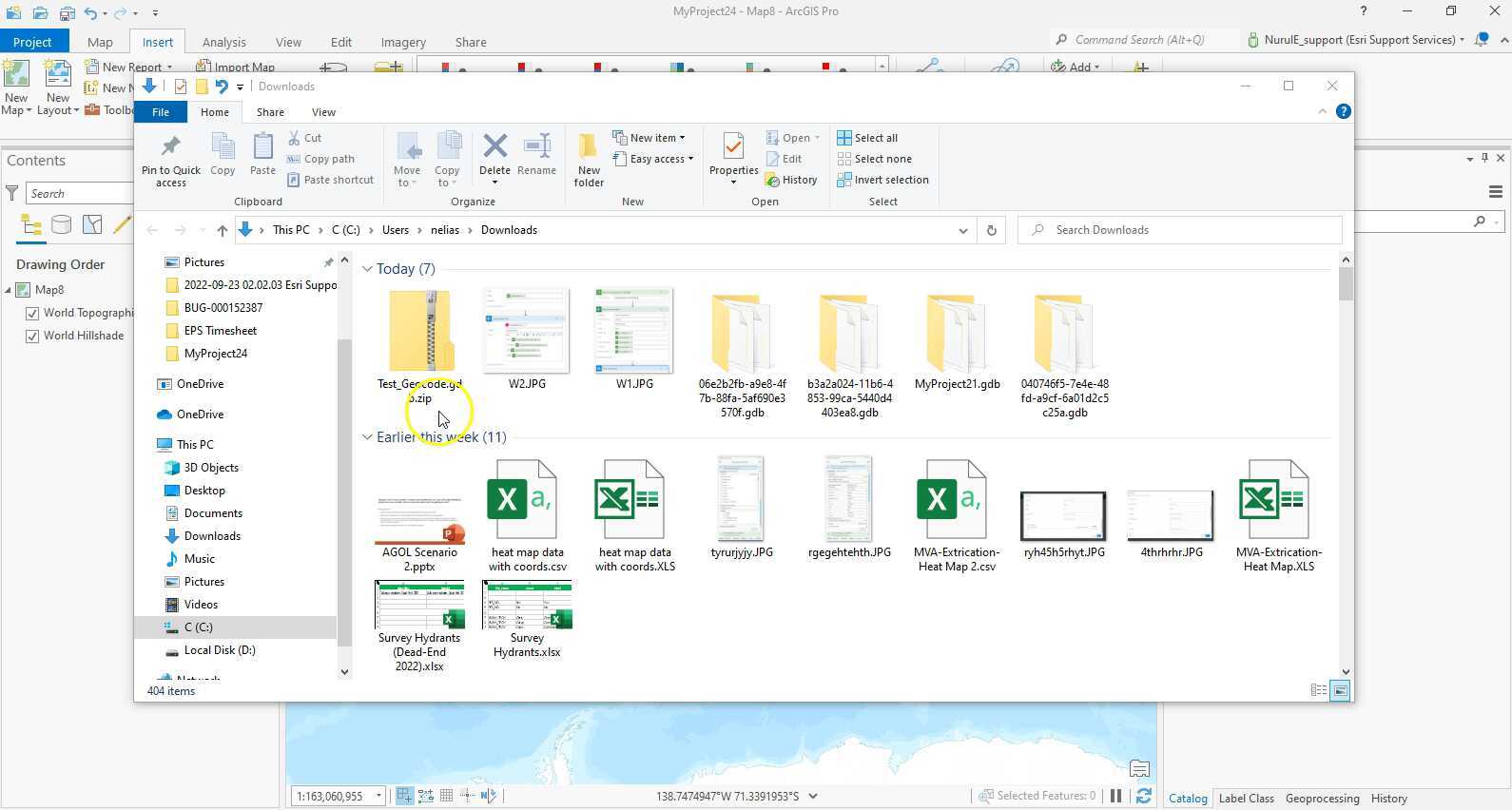Click the Pin to Quick access icon
This screenshot has width=1512, height=810.
171,159
